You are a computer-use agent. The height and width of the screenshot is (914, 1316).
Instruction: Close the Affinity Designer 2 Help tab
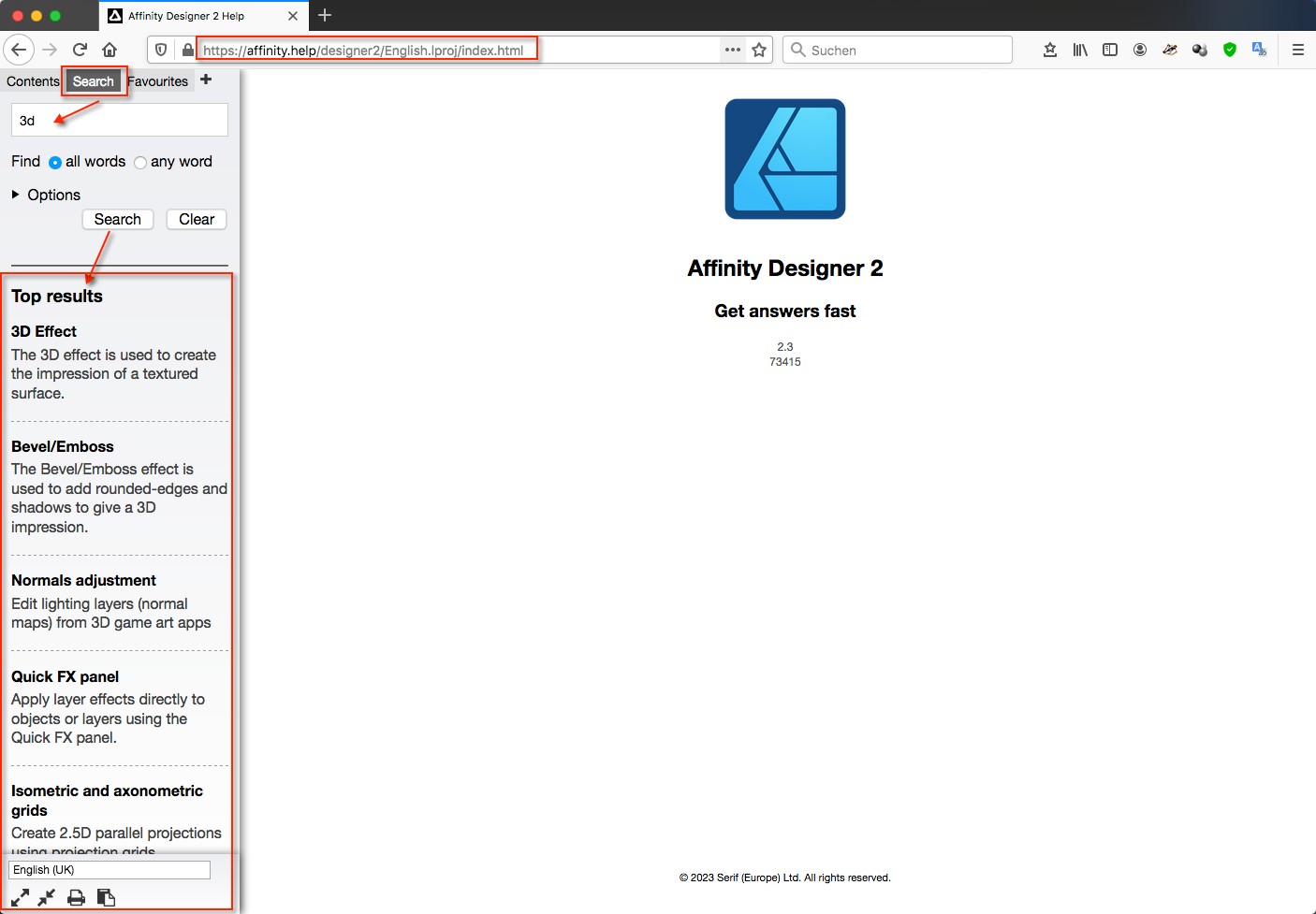click(293, 16)
